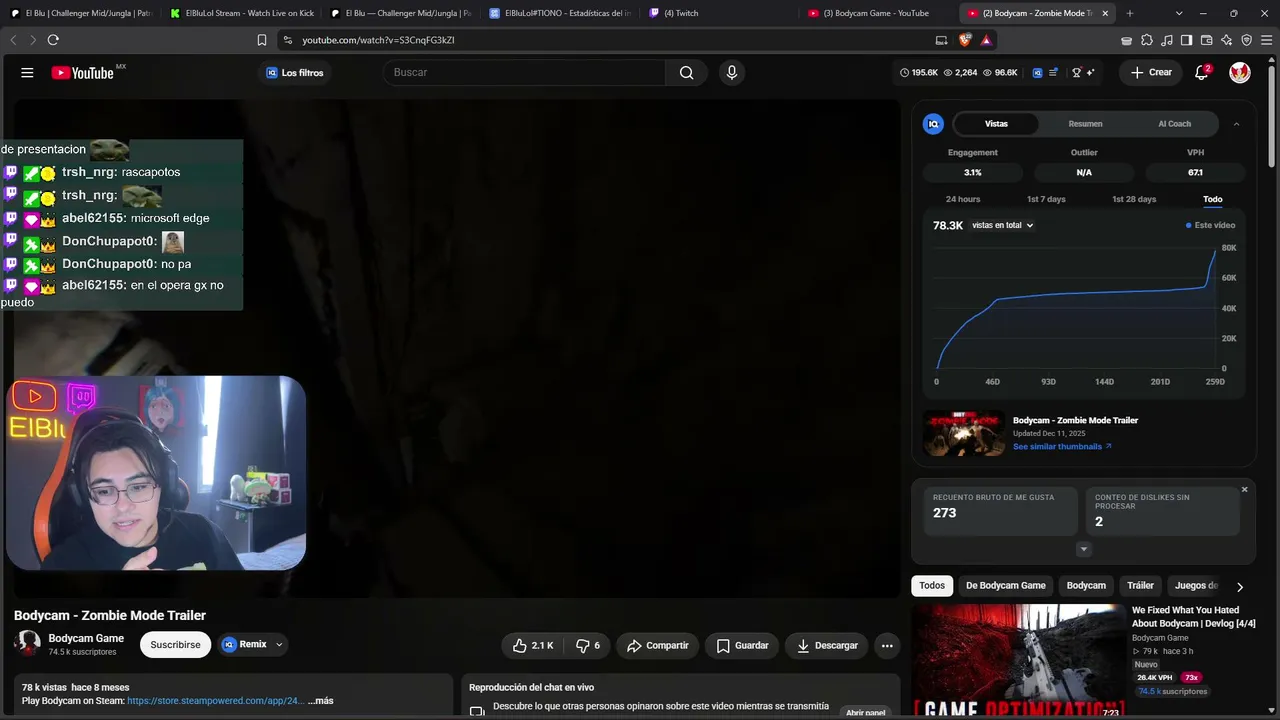1280x720 pixels.
Task: Show the browser sidebar panel
Action: tap(1186, 40)
